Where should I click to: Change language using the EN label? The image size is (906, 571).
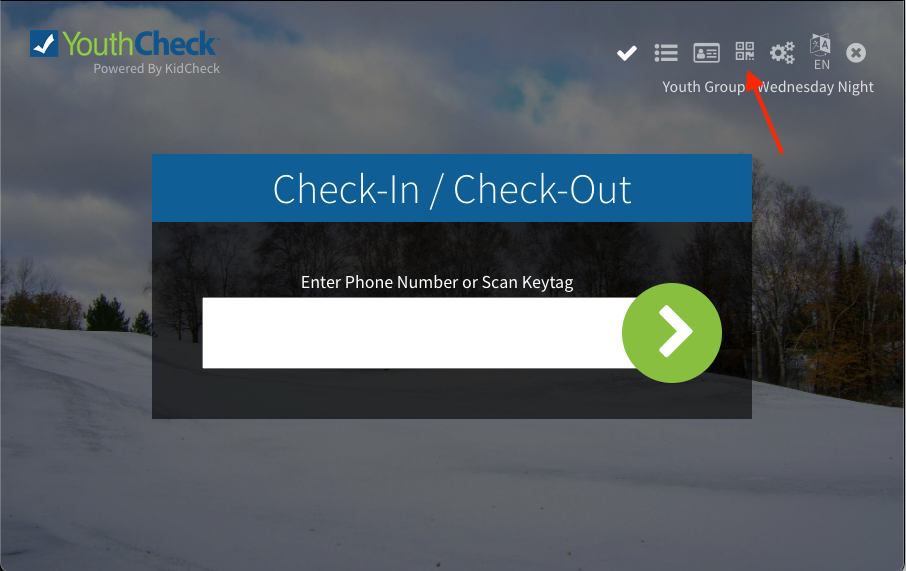[x=822, y=65]
